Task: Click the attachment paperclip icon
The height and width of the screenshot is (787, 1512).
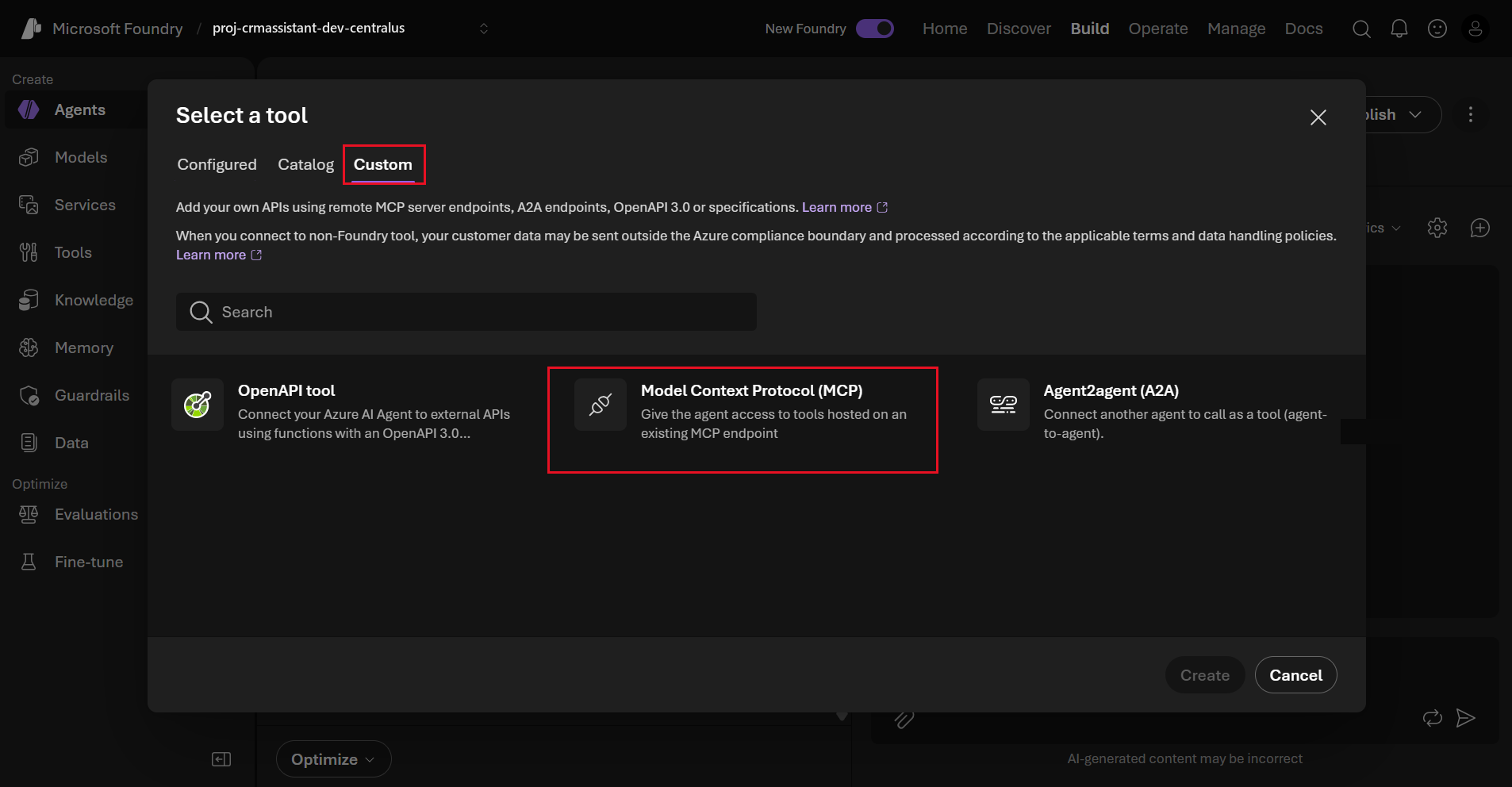Action: point(904,719)
